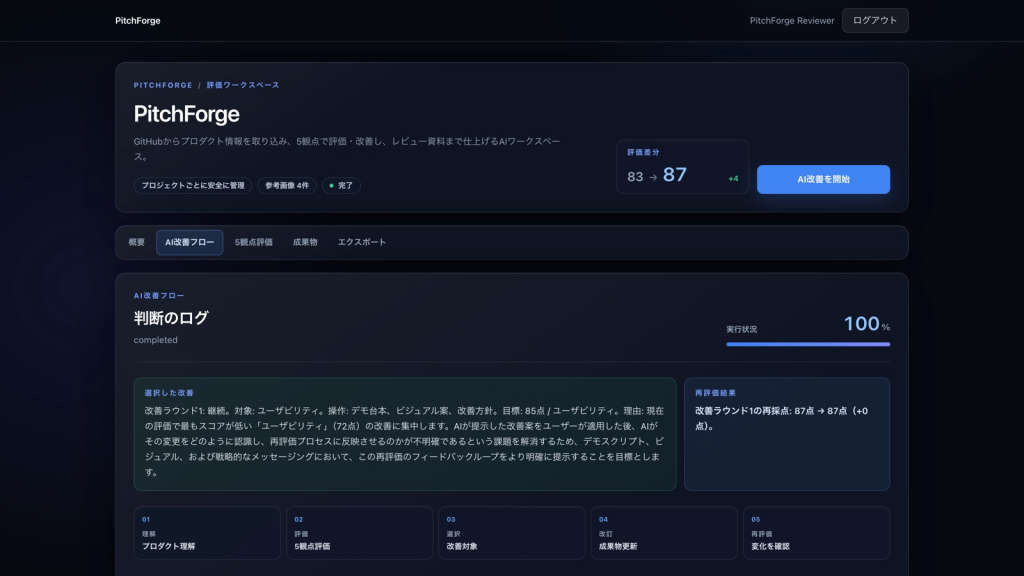The image size is (1024, 576).
Task: Click the green 完了 status indicator
Action: [x=341, y=185]
